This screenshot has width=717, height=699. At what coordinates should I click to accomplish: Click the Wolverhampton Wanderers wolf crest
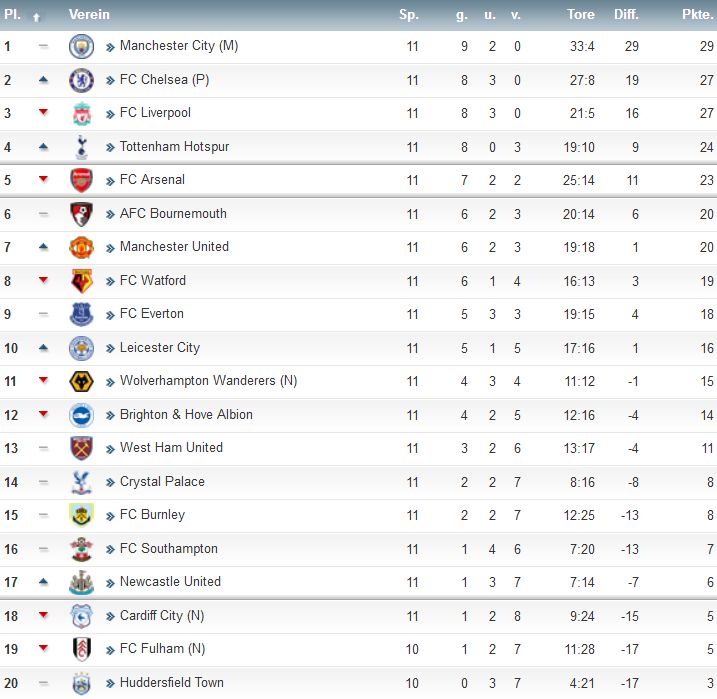(81, 381)
